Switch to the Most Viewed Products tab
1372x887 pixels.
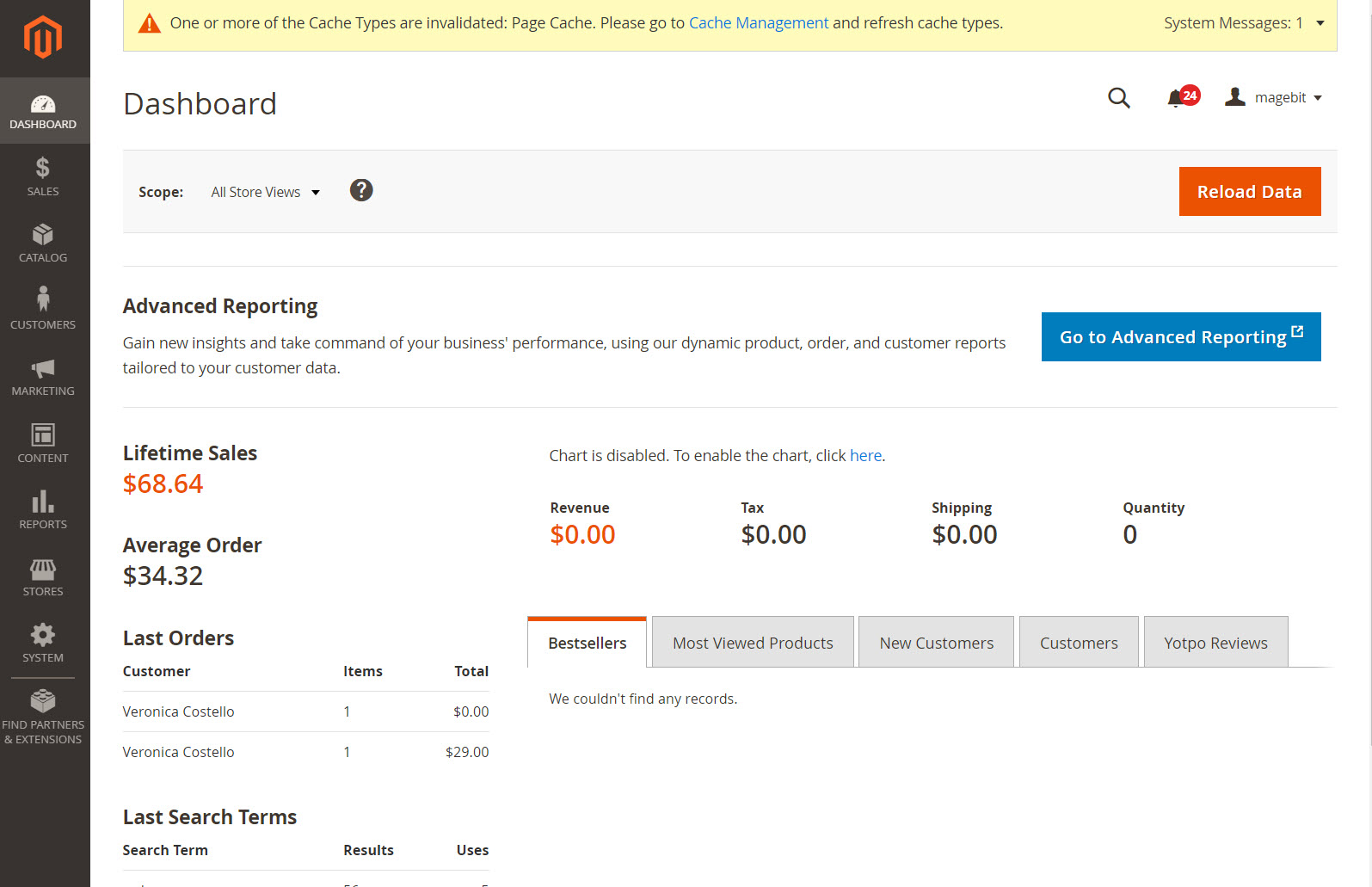click(753, 643)
